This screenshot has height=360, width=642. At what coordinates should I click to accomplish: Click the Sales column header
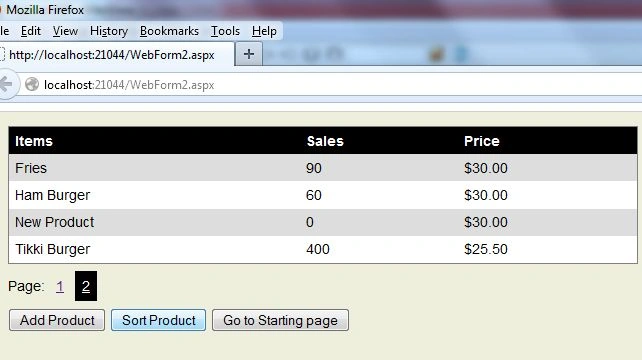coord(325,141)
